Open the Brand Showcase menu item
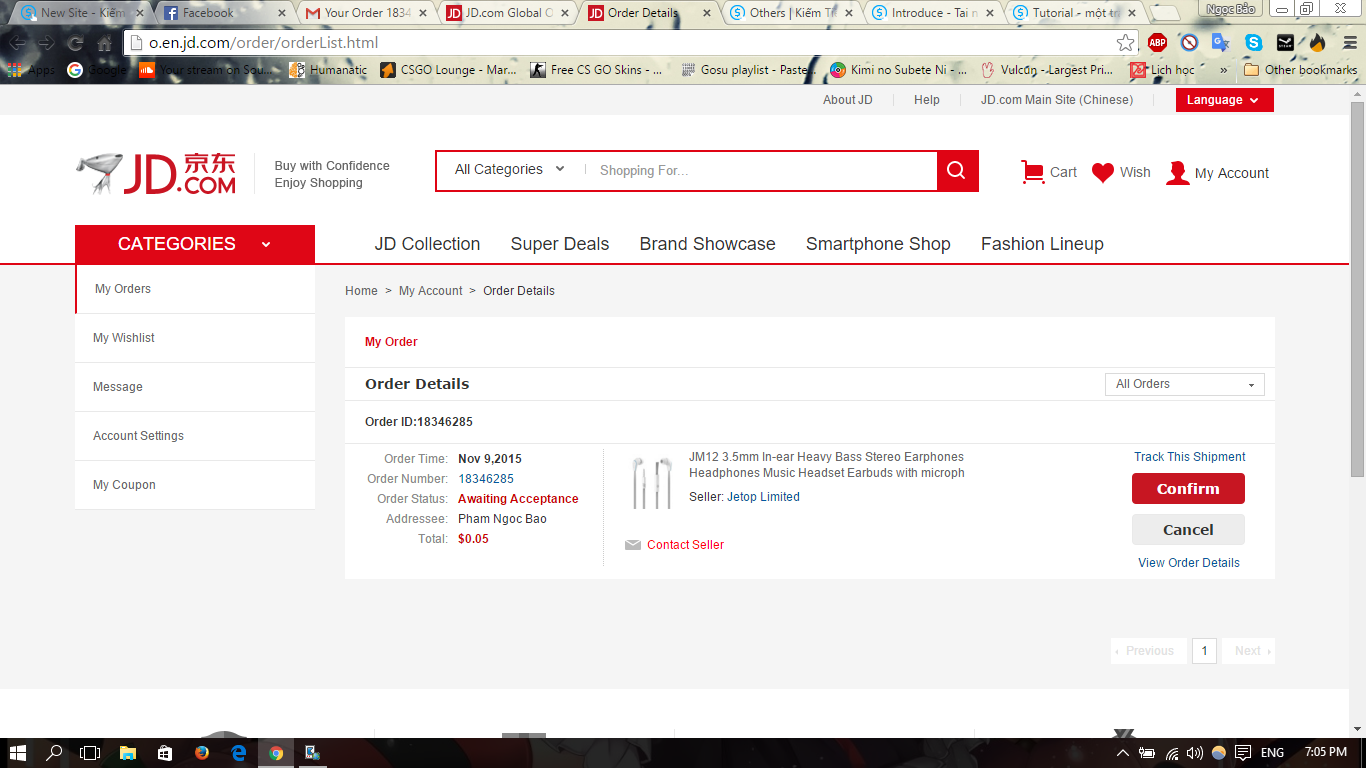This screenshot has height=768, width=1366. pos(708,244)
